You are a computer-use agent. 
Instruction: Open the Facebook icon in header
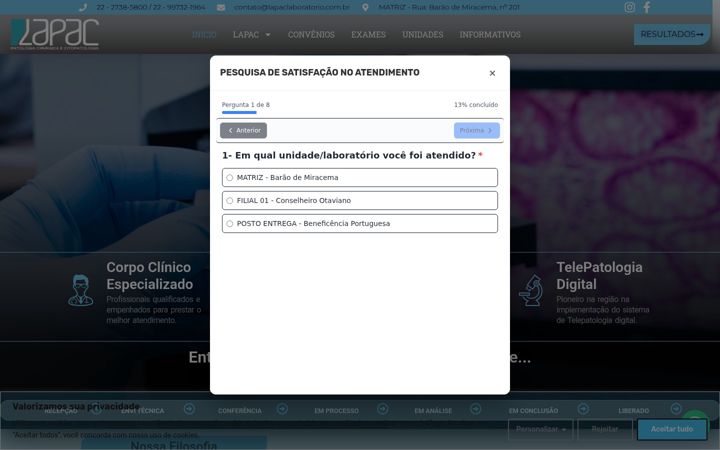point(647,7)
